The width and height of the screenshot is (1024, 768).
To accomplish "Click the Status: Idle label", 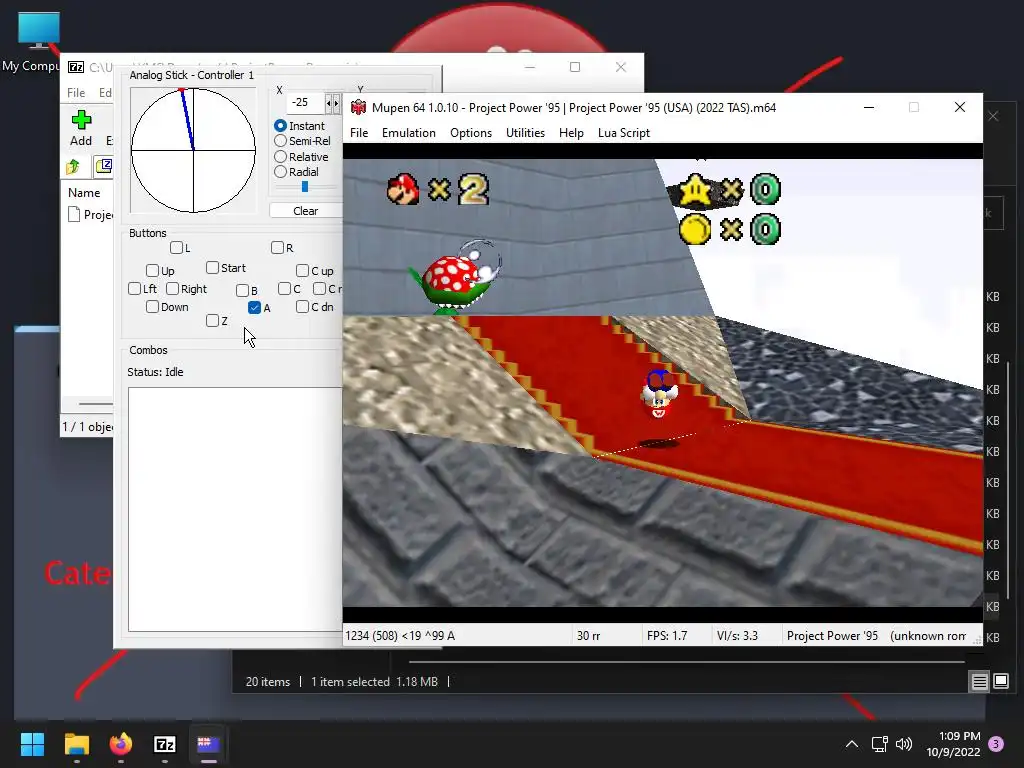I will [155, 372].
